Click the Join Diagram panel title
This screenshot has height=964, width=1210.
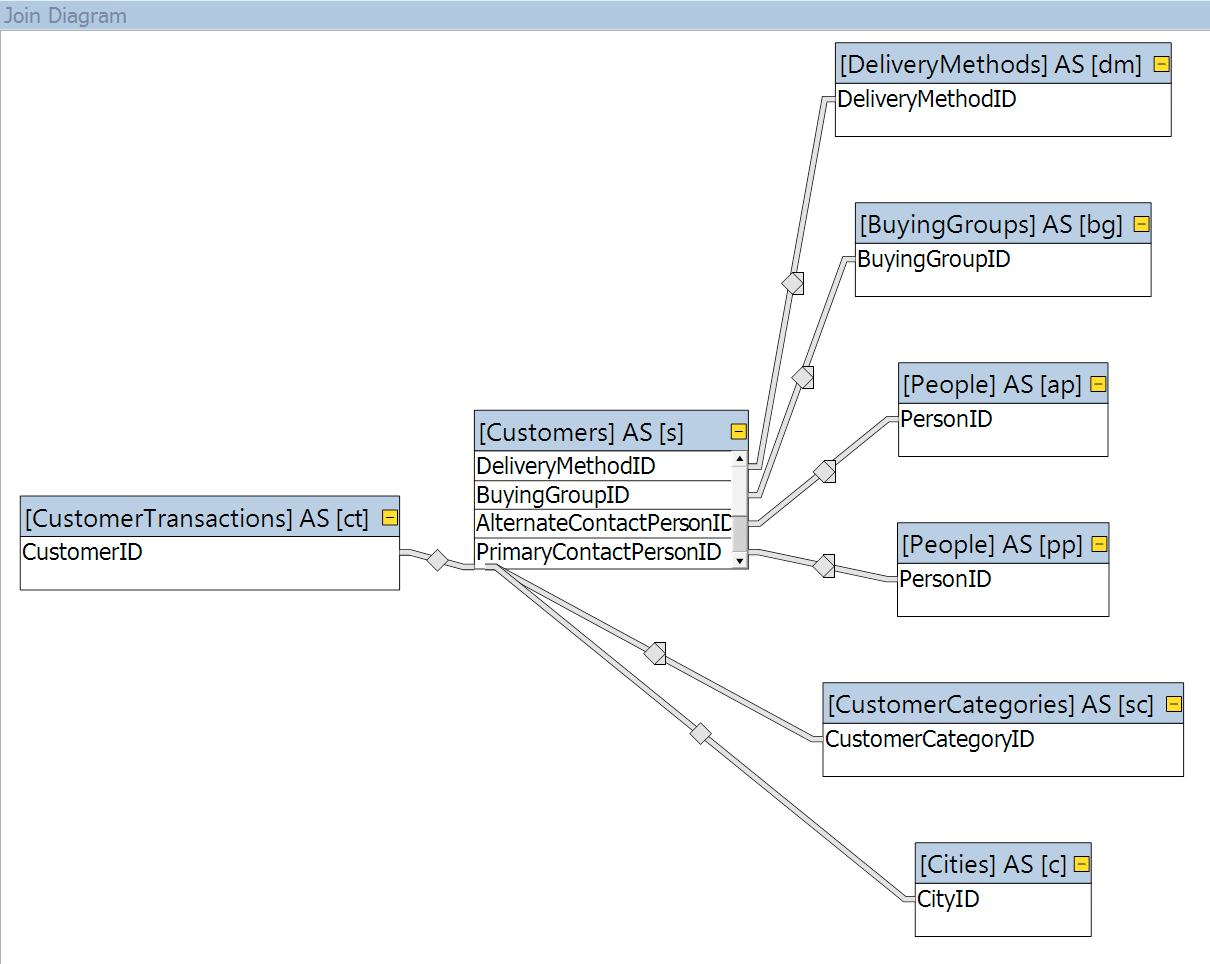[x=65, y=15]
